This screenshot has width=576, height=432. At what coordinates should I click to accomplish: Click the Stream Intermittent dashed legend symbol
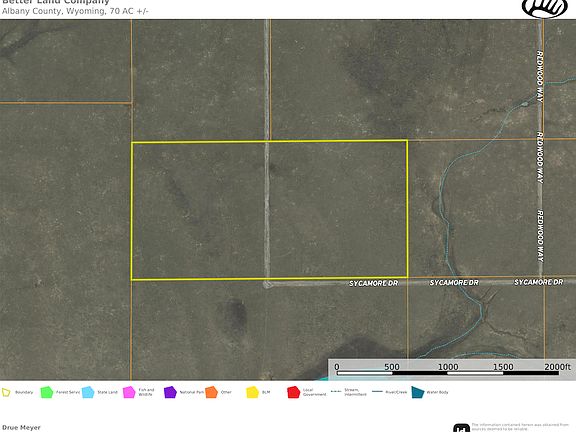point(336,392)
